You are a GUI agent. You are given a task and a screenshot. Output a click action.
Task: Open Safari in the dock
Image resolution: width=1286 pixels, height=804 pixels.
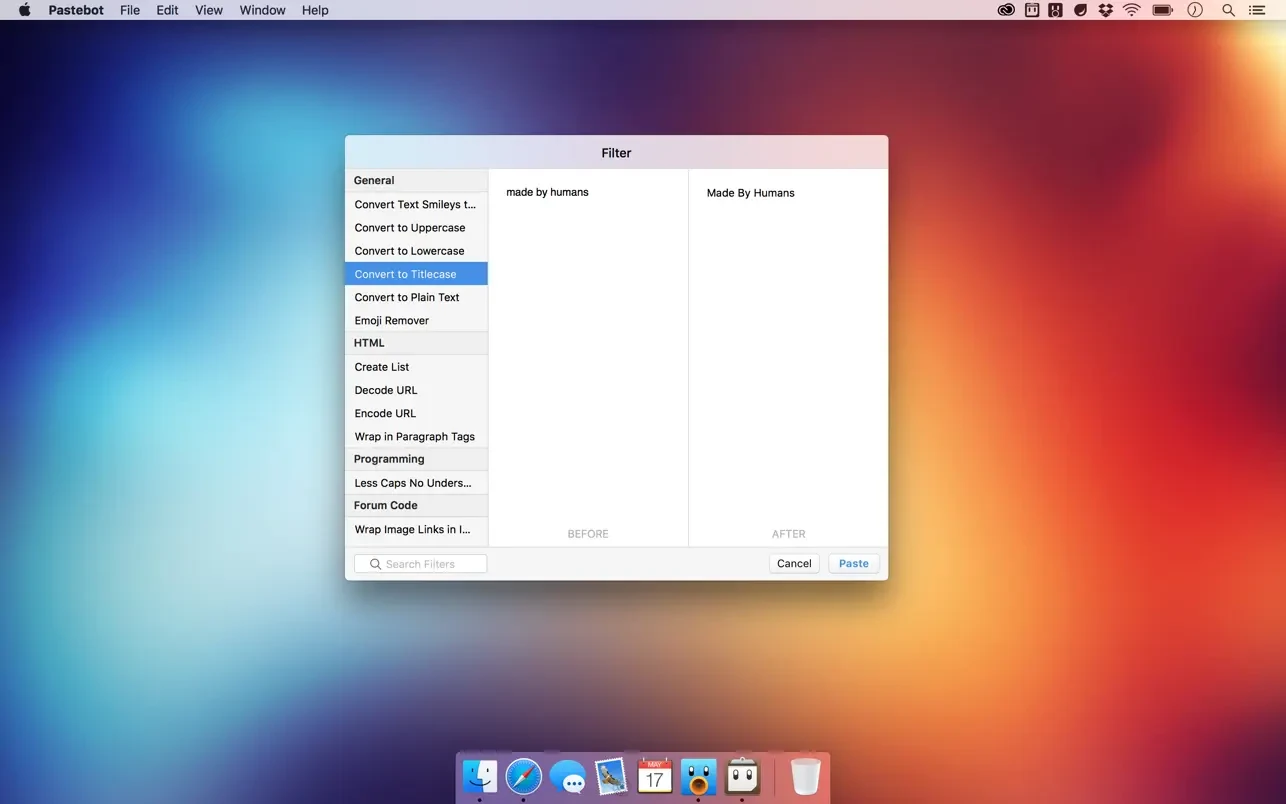(x=523, y=777)
